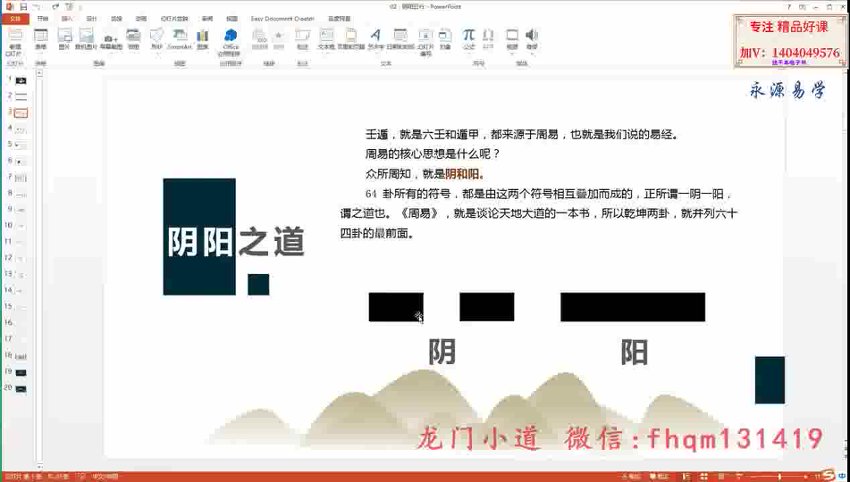Select the solid yang line shape

[x=633, y=307]
